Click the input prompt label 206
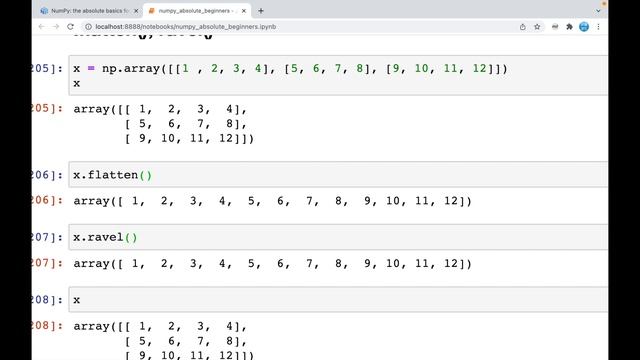This screenshot has height=360, width=640. click(x=47, y=175)
